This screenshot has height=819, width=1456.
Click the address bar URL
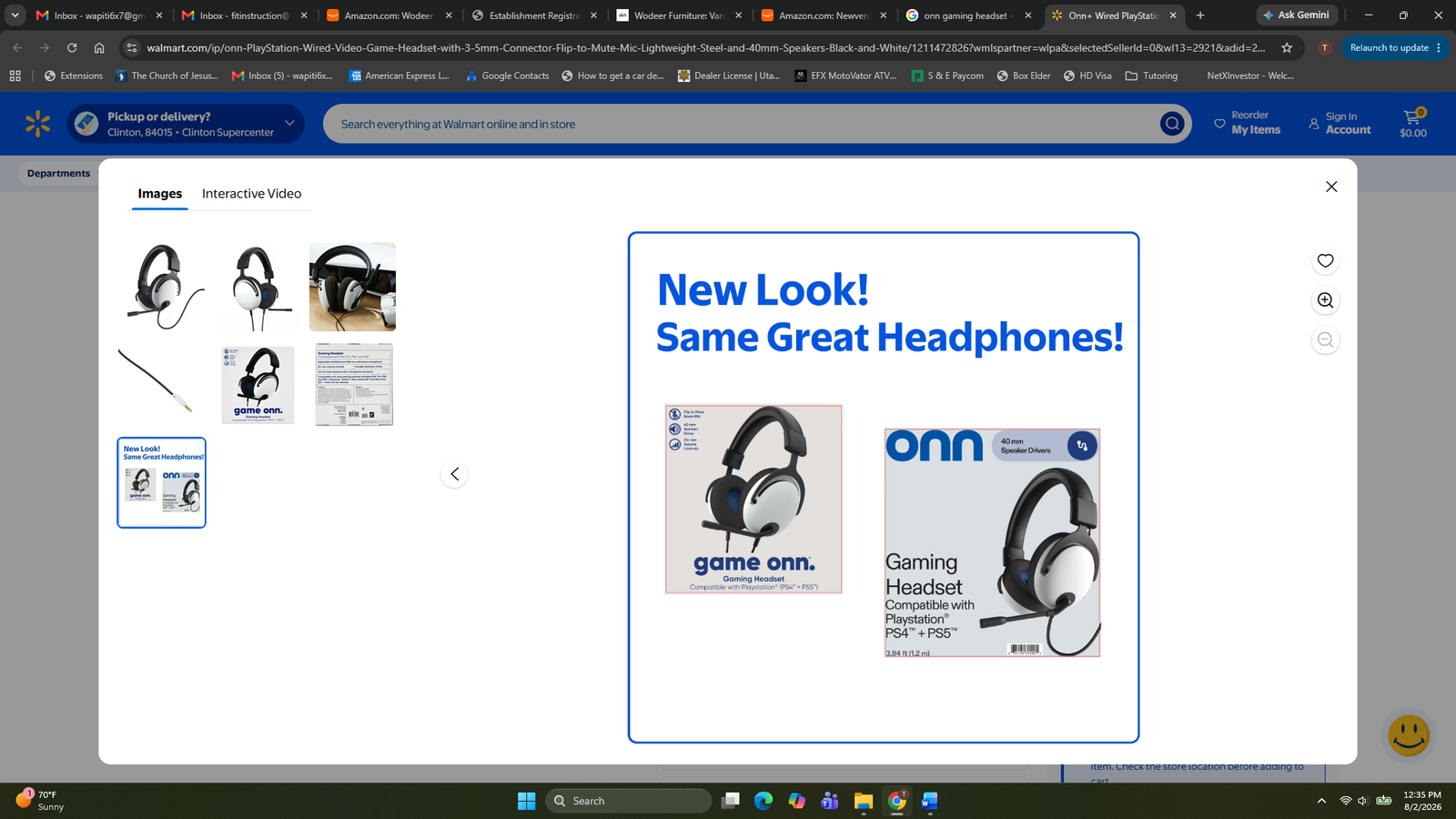(705, 47)
